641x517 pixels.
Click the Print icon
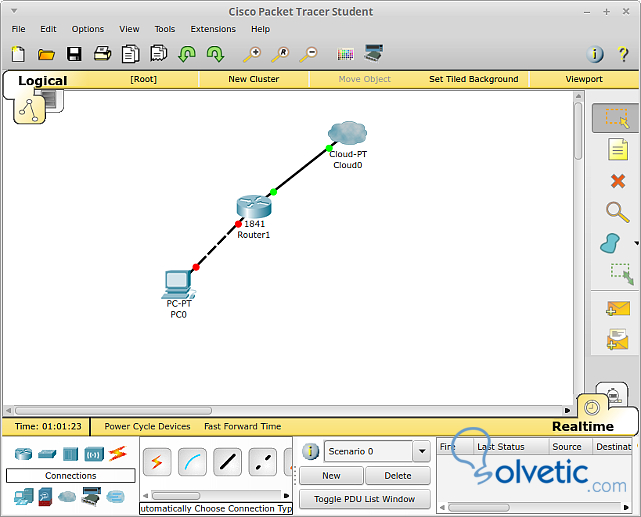(102, 54)
